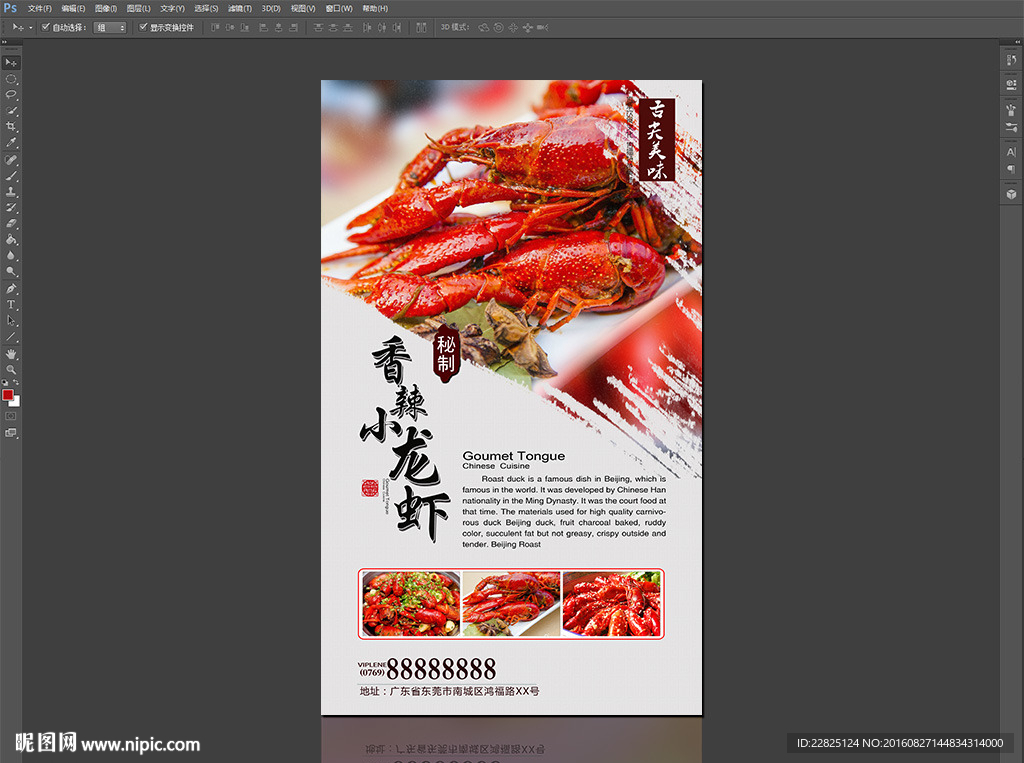Open the 3D panel icon

click(1011, 194)
